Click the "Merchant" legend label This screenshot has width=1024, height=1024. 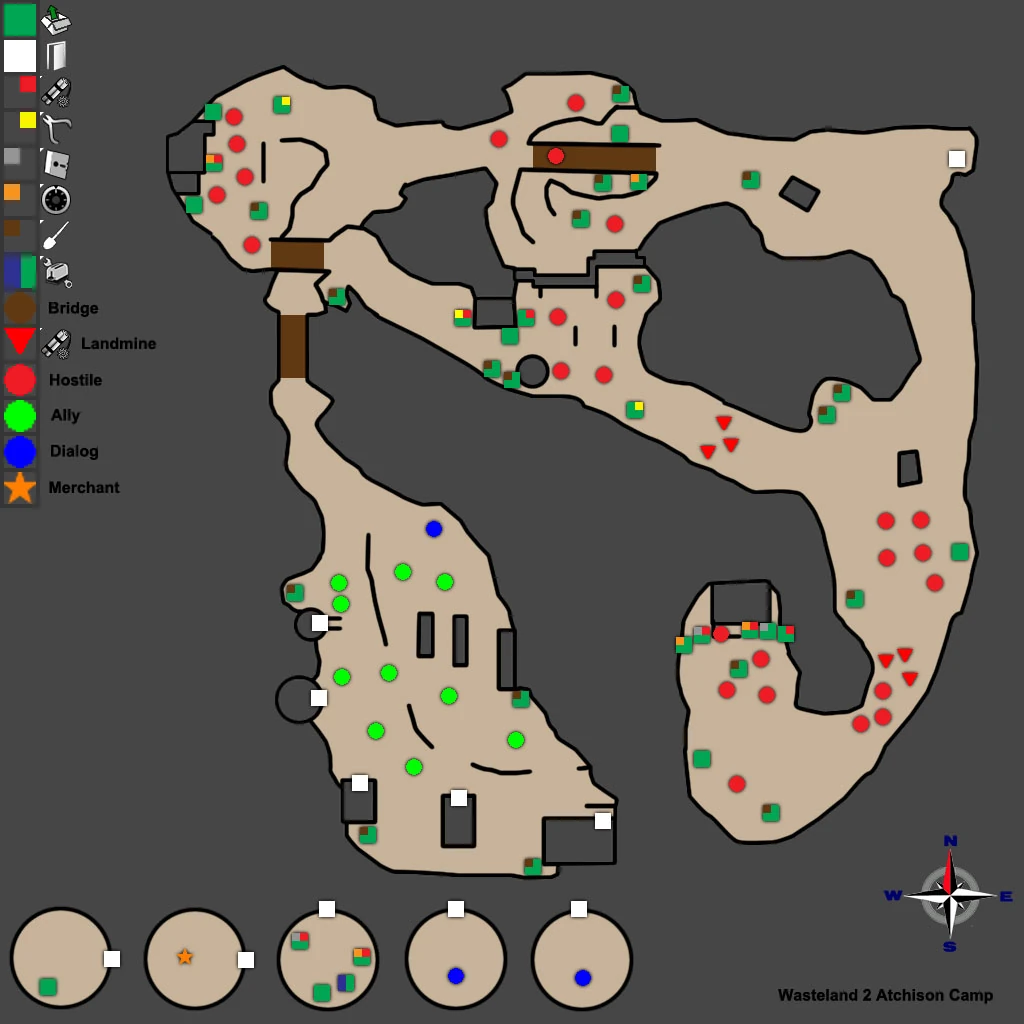84,488
